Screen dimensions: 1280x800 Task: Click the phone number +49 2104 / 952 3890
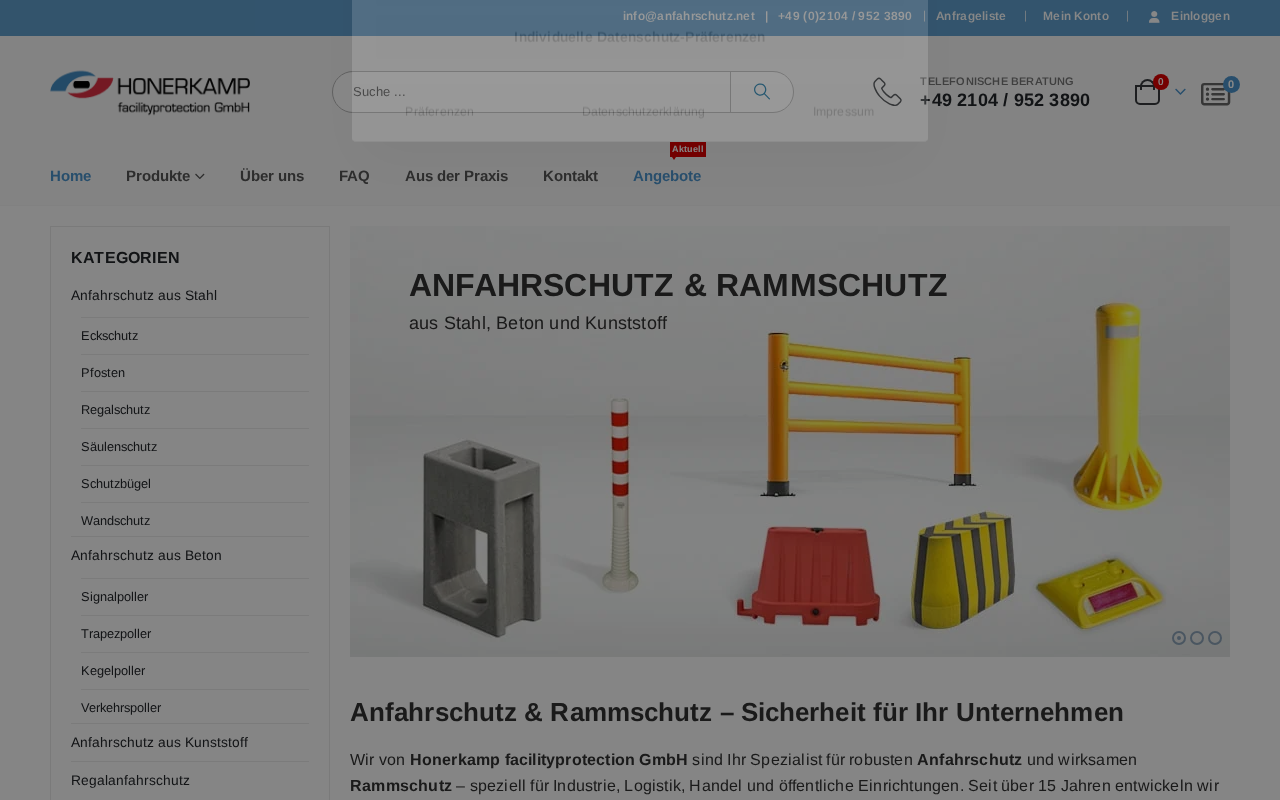[1005, 100]
